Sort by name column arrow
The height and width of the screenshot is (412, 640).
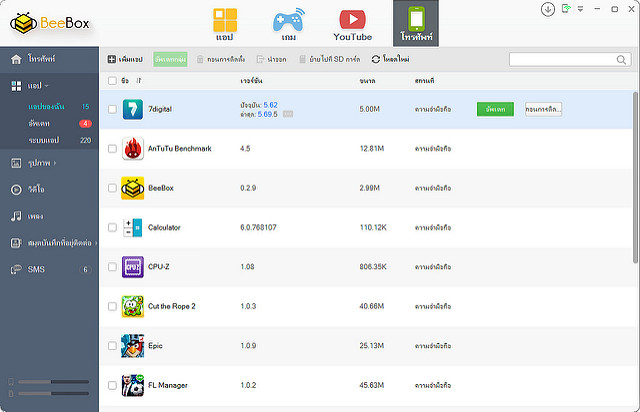tap(139, 81)
